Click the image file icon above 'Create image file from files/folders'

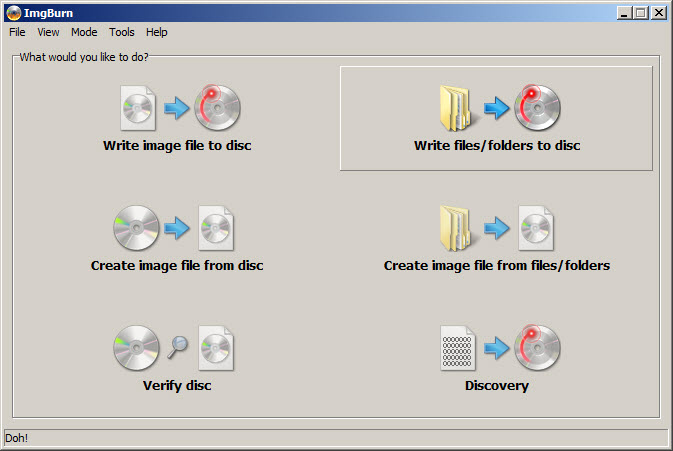[x=536, y=228]
